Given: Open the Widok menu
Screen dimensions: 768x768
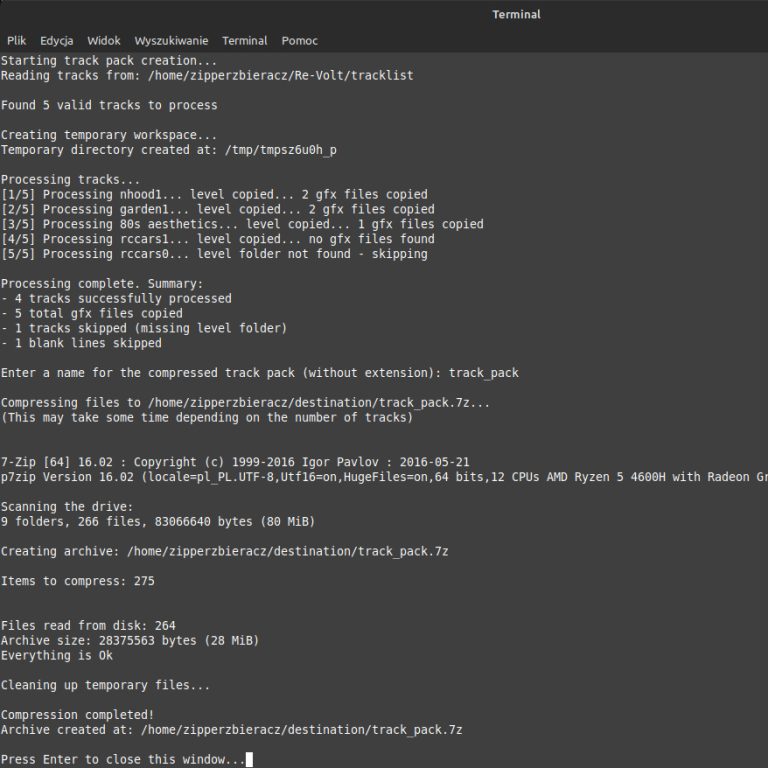Looking at the screenshot, I should [x=104, y=41].
